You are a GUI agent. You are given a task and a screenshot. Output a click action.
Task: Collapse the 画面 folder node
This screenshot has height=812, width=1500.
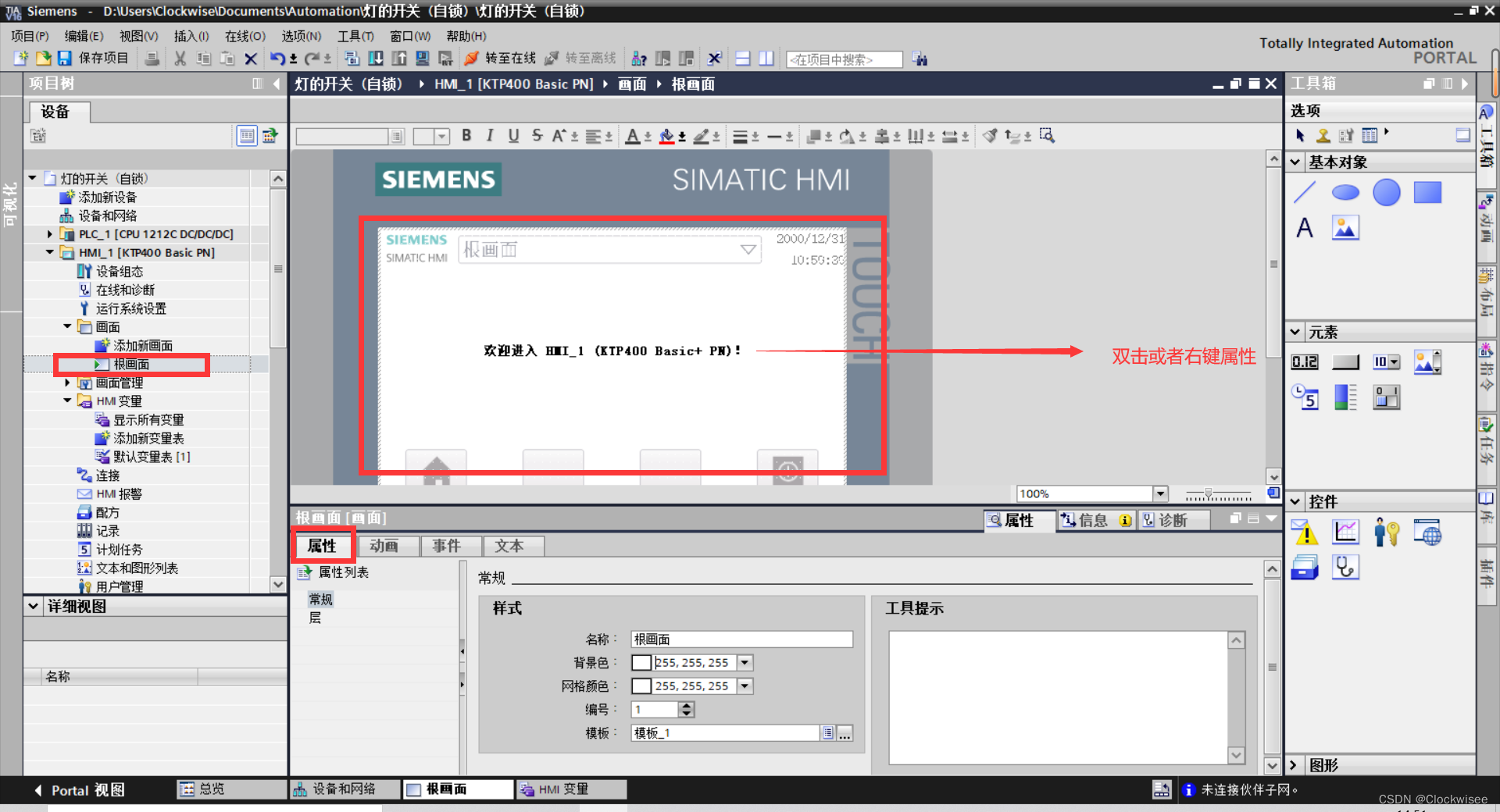click(67, 326)
